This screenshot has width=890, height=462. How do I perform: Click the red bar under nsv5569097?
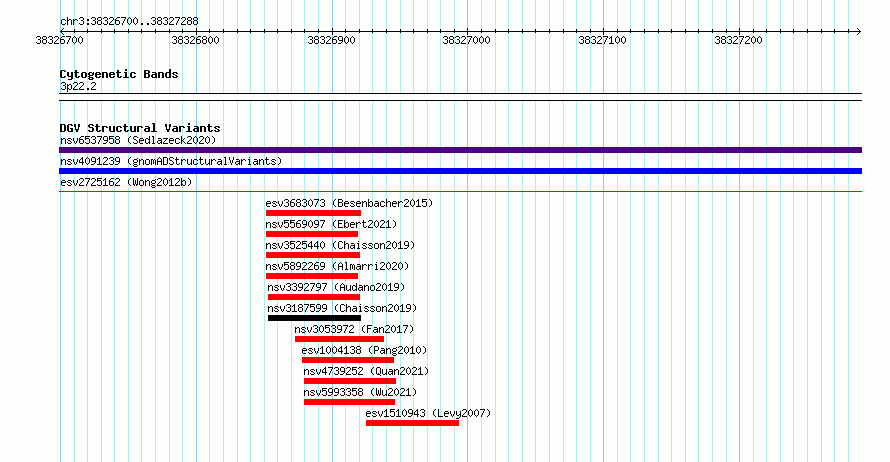point(312,234)
